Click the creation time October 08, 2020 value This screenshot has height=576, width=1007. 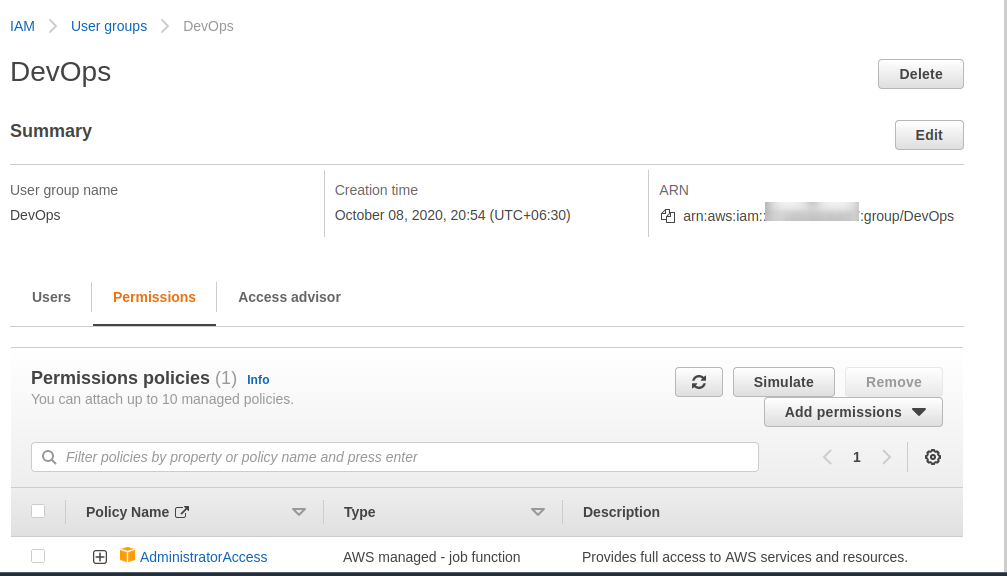(x=453, y=215)
